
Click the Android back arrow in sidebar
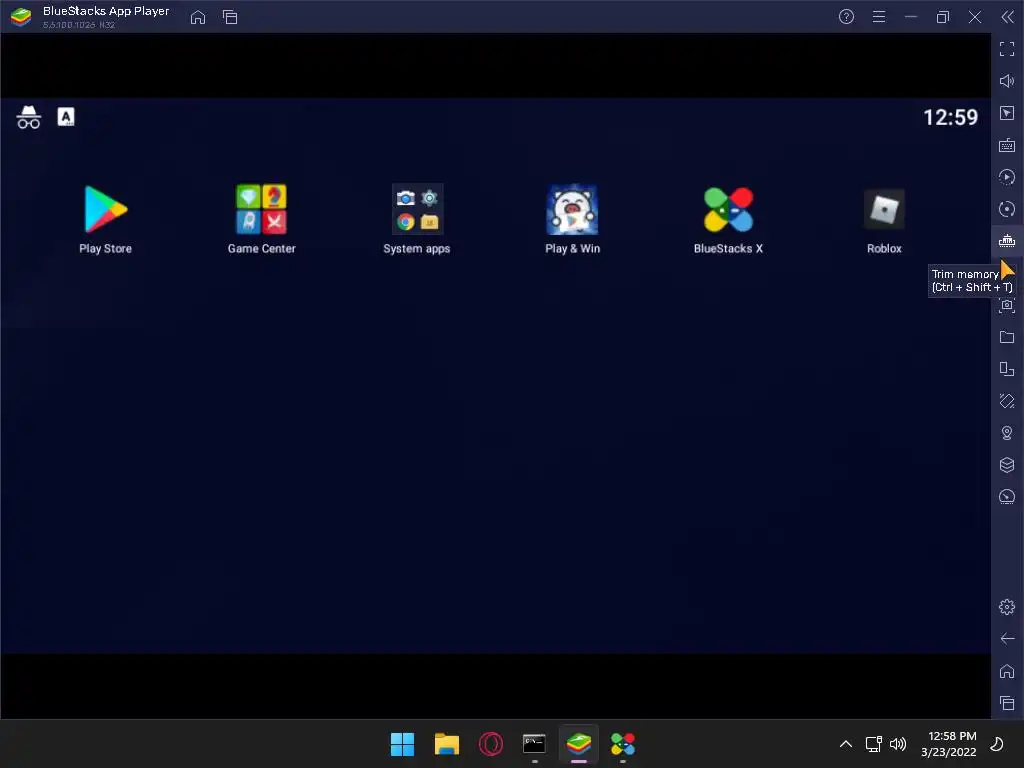click(1007, 639)
